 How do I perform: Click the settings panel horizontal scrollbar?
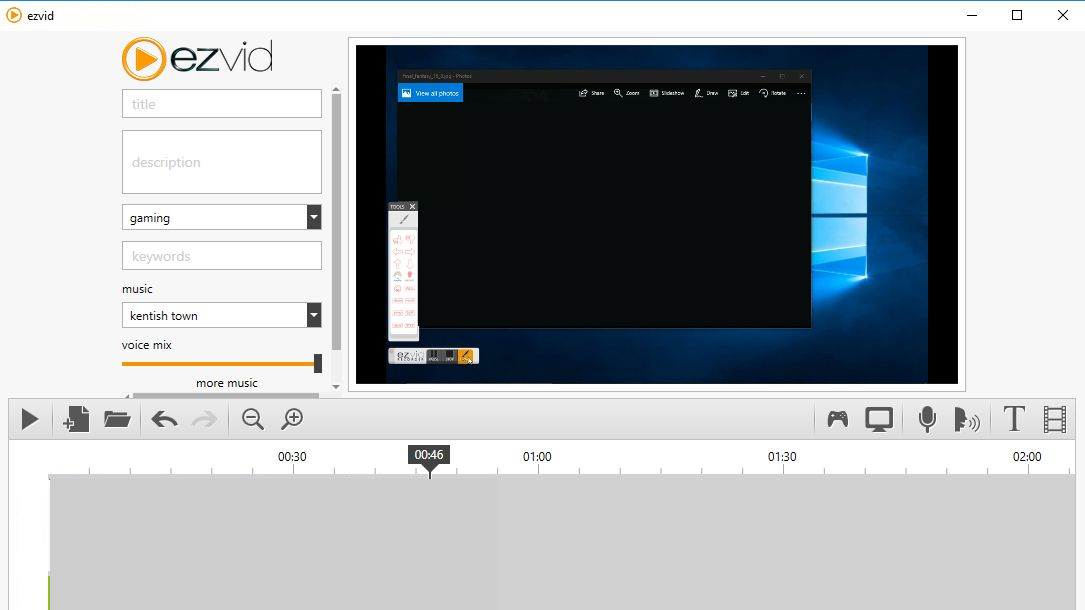226,396
